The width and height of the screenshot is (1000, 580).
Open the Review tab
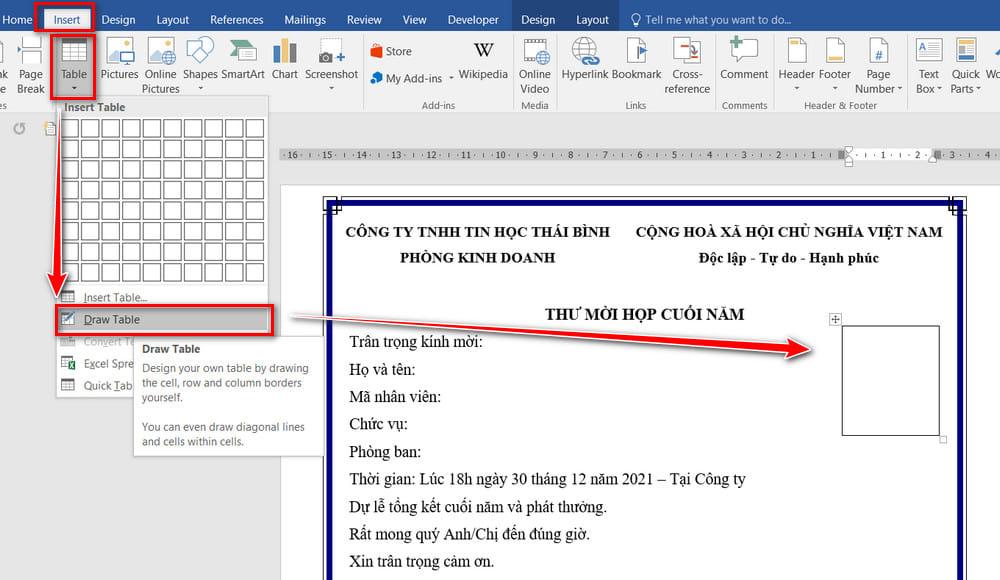(364, 20)
